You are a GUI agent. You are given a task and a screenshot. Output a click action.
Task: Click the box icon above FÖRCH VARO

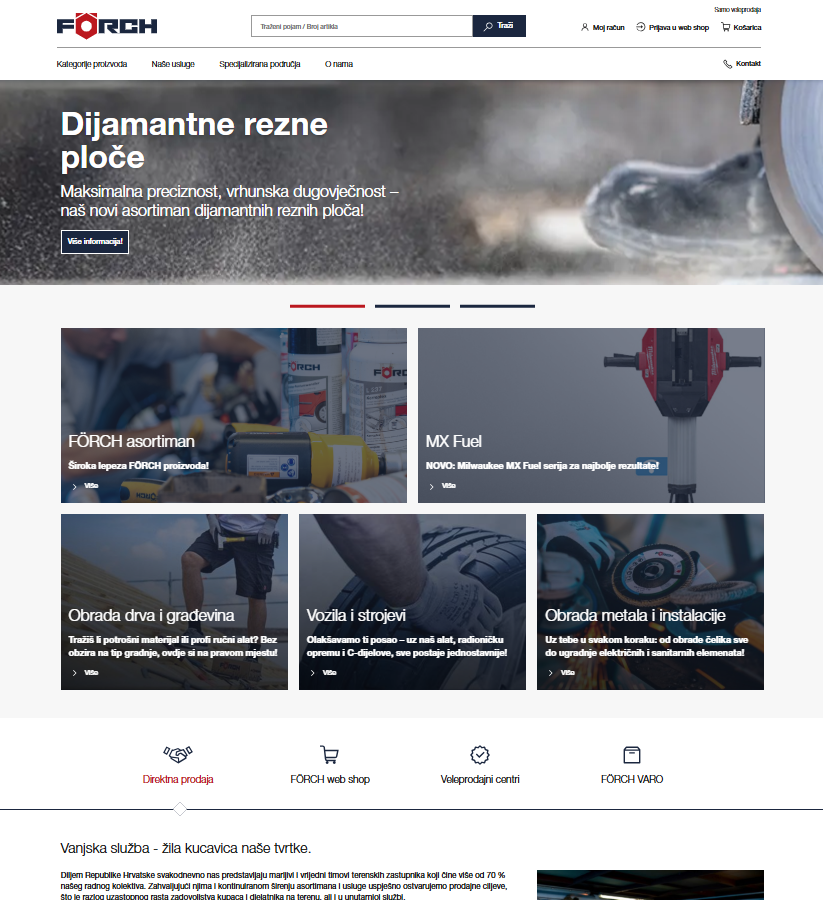tap(632, 755)
